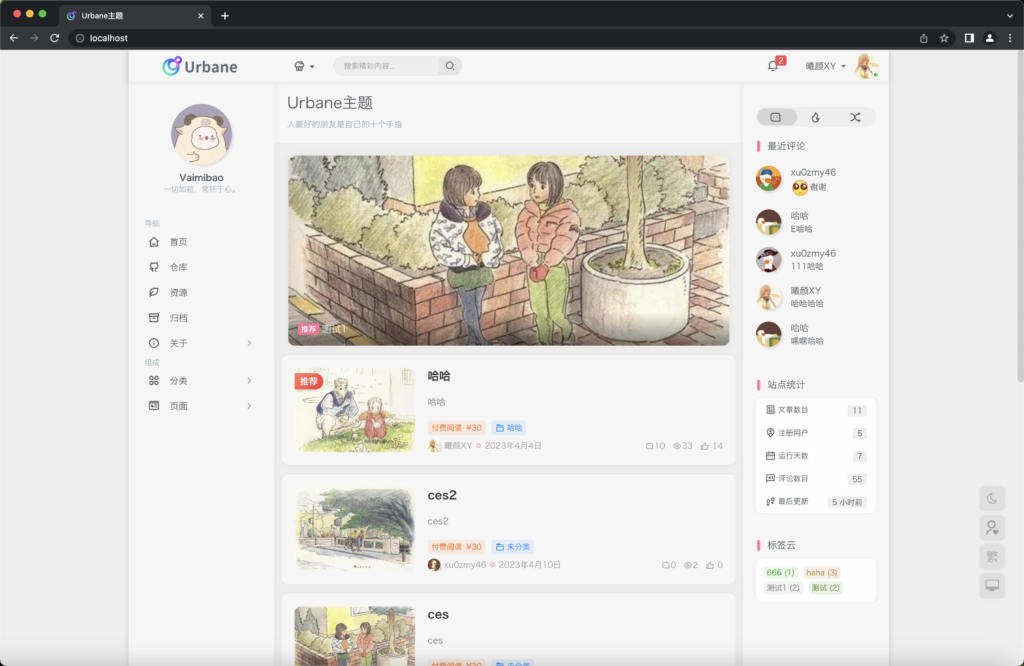This screenshot has height=666, width=1024.
Task: Expand the 分类 sidebar submenu
Action: point(200,380)
